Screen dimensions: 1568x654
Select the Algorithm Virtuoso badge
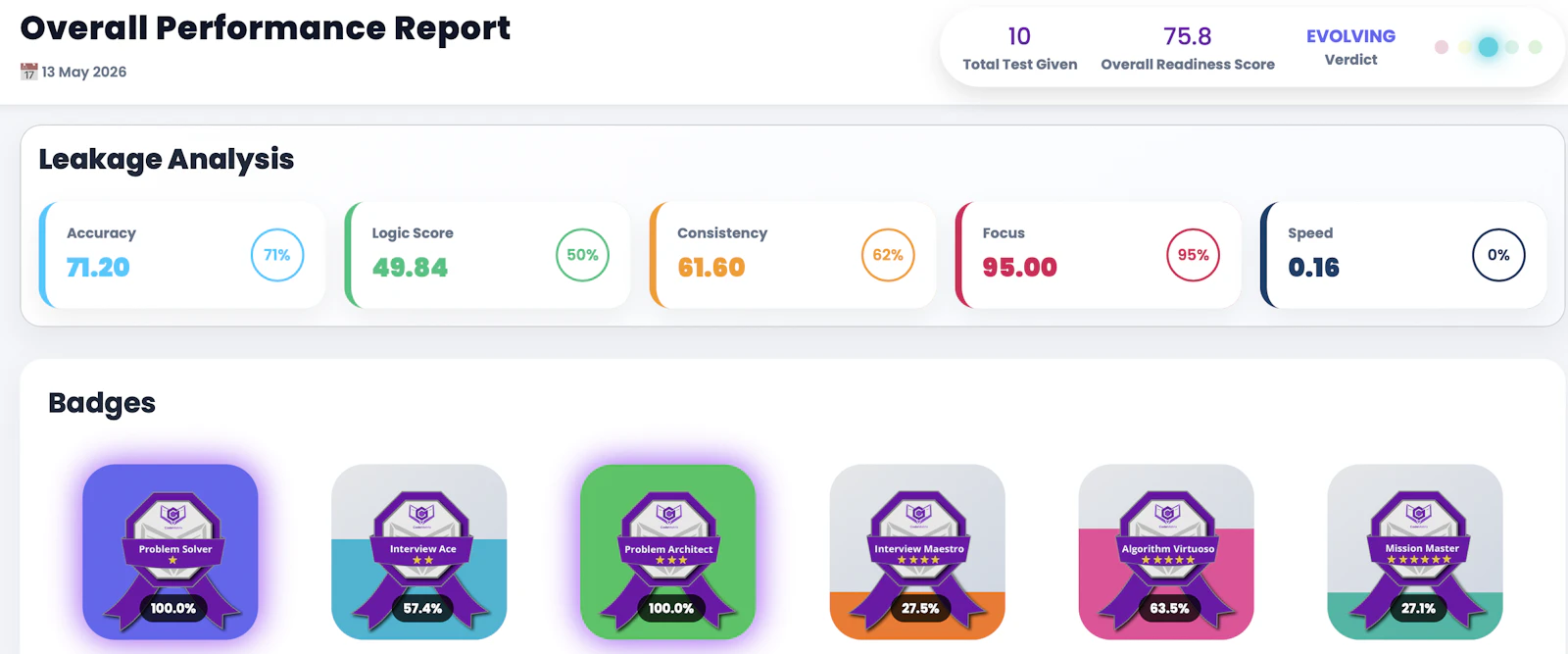1166,551
